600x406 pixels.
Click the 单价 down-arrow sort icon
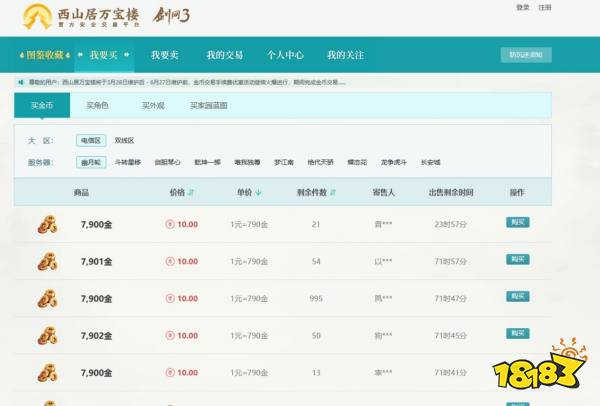[x=258, y=192]
